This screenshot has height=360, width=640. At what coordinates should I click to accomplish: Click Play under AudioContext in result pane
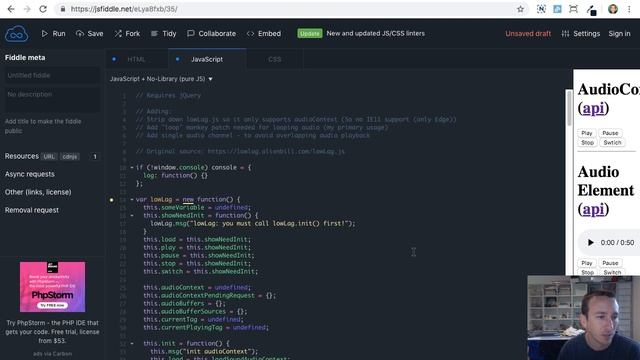pos(587,133)
